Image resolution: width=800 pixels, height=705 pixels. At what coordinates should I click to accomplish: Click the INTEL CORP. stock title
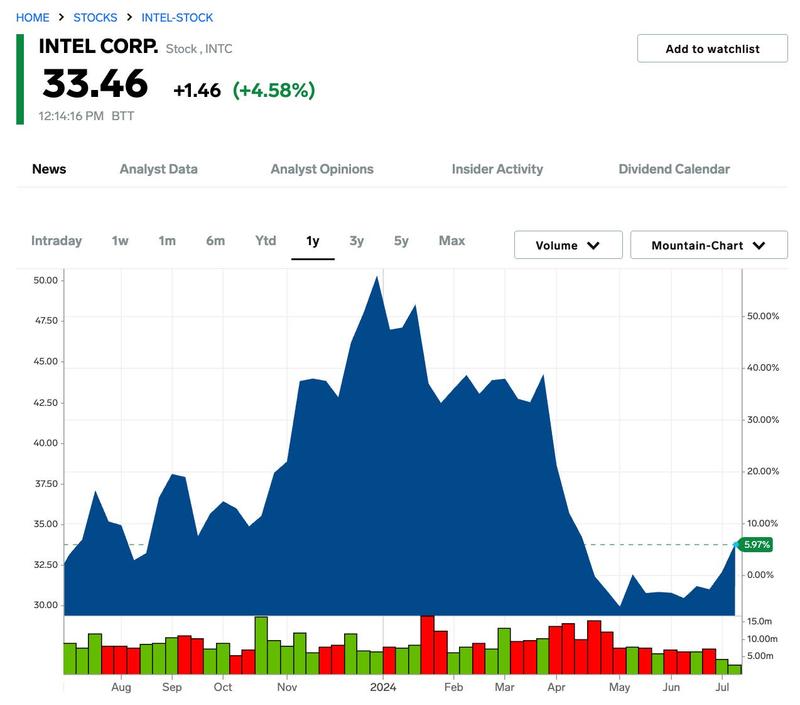[98, 46]
